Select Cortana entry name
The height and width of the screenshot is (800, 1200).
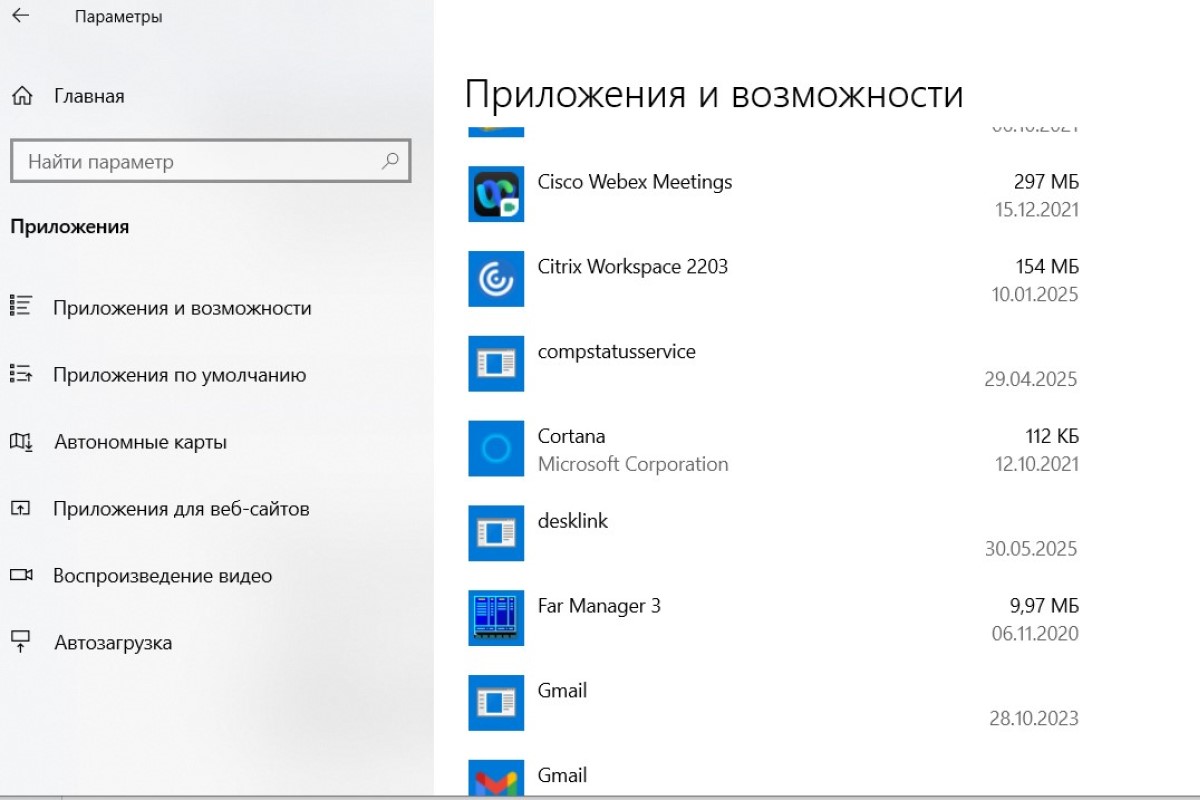tap(572, 436)
